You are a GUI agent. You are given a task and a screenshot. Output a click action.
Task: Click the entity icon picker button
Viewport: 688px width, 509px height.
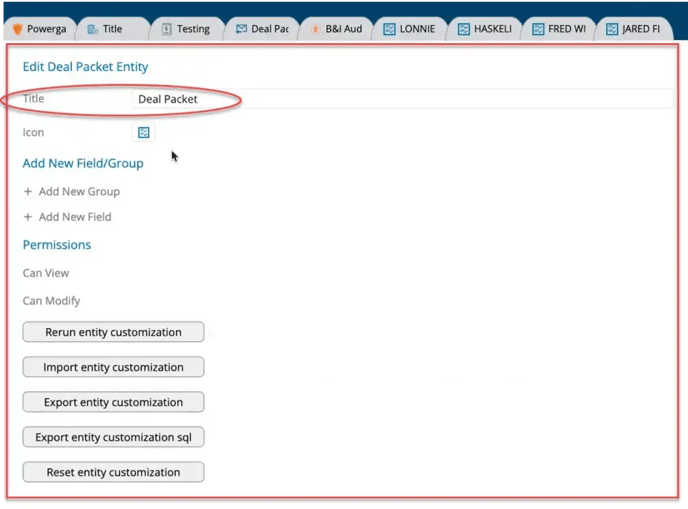pyautogui.click(x=144, y=132)
